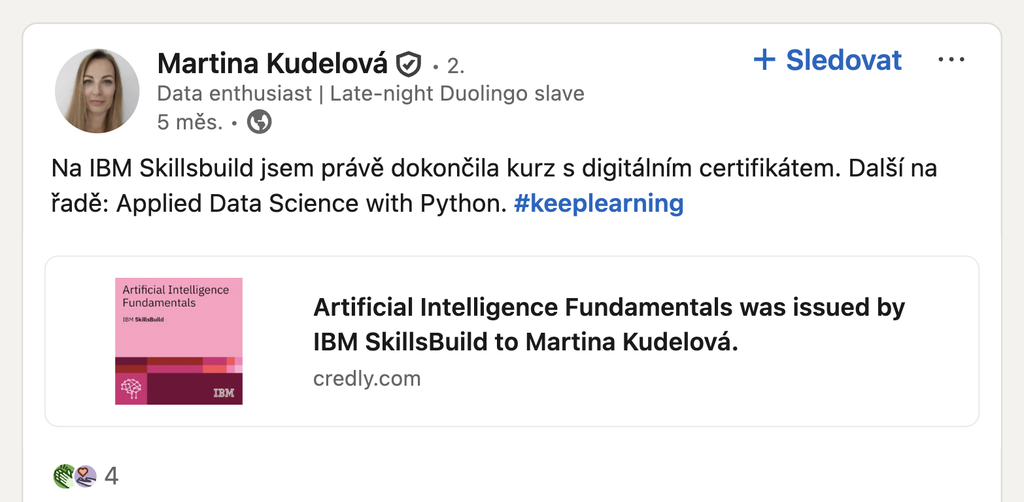Click the IBM logo on the badge image
The width and height of the screenshot is (1024, 502).
click(223, 394)
